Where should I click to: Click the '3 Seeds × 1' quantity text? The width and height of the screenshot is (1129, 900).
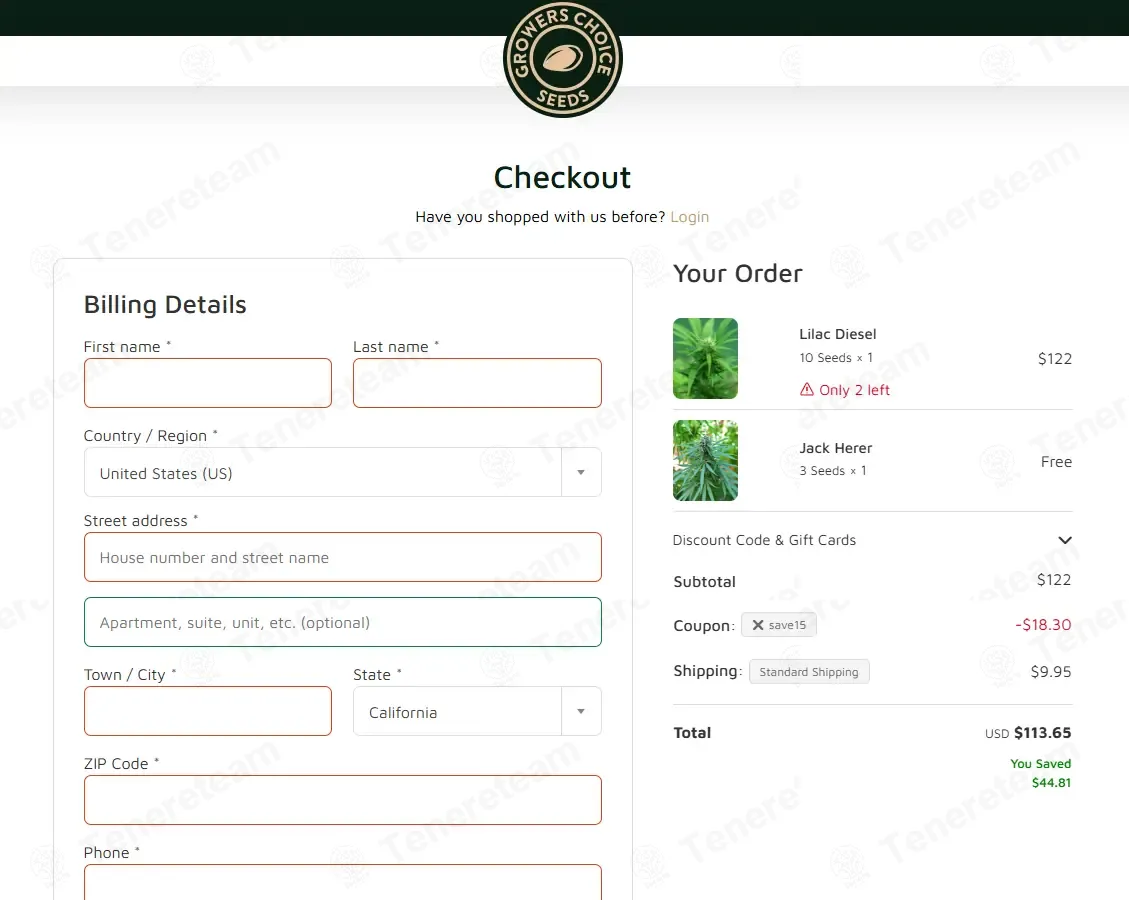tap(833, 471)
